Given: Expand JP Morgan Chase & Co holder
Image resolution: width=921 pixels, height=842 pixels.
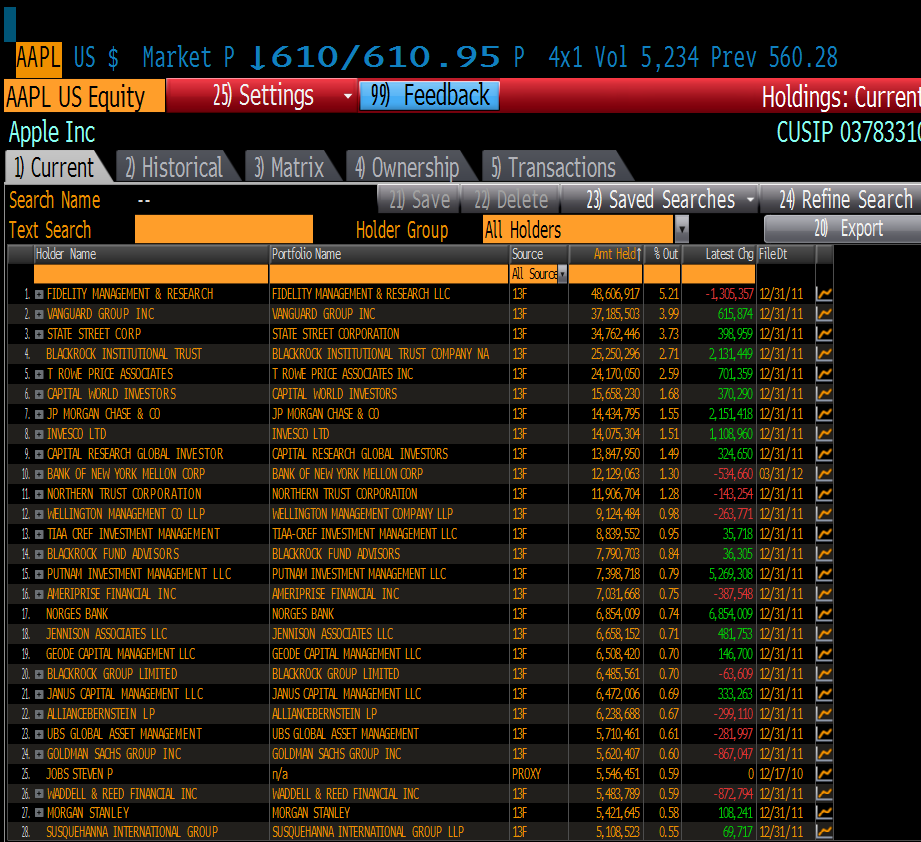Looking at the screenshot, I should (x=39, y=414).
